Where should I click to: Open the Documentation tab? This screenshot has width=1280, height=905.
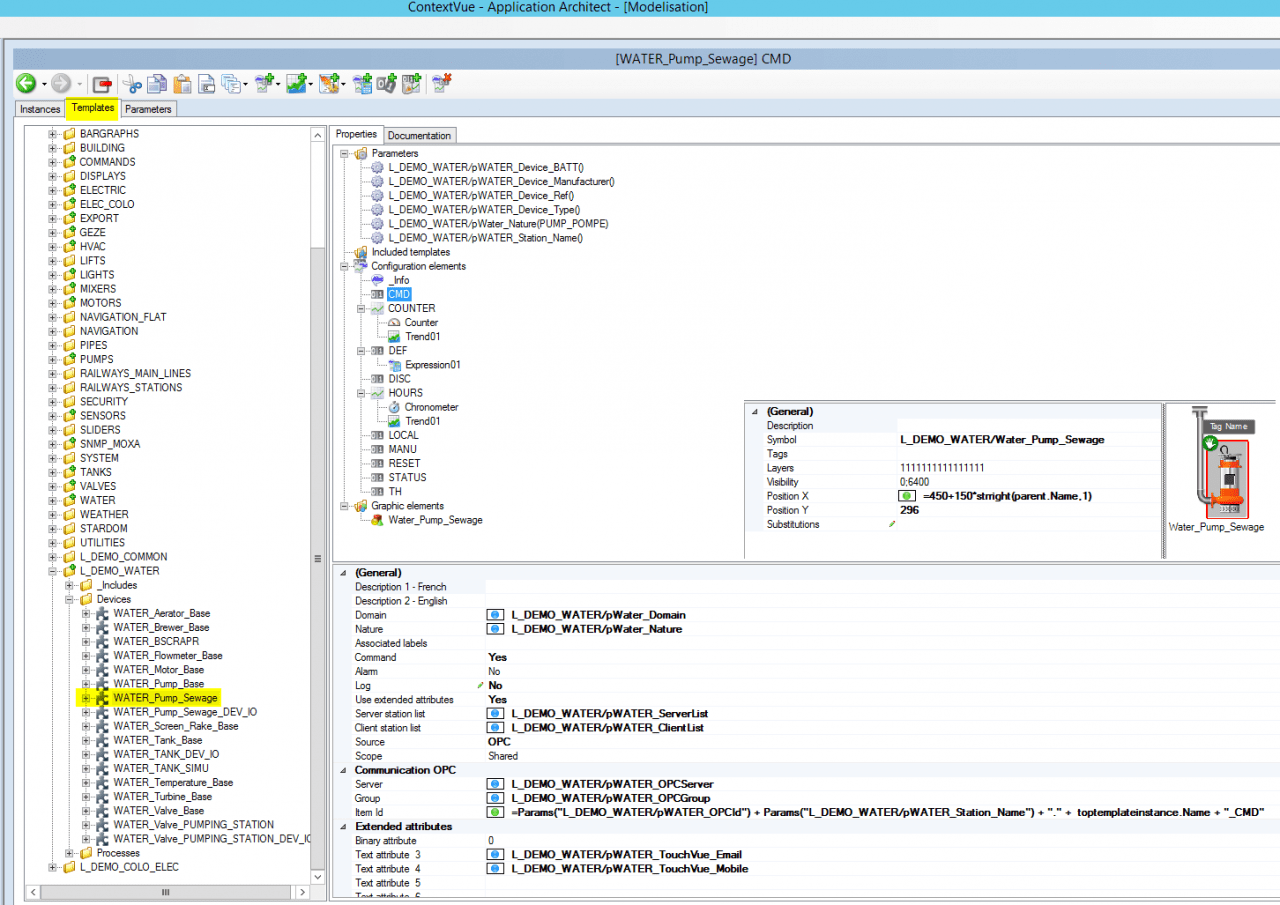(420, 136)
